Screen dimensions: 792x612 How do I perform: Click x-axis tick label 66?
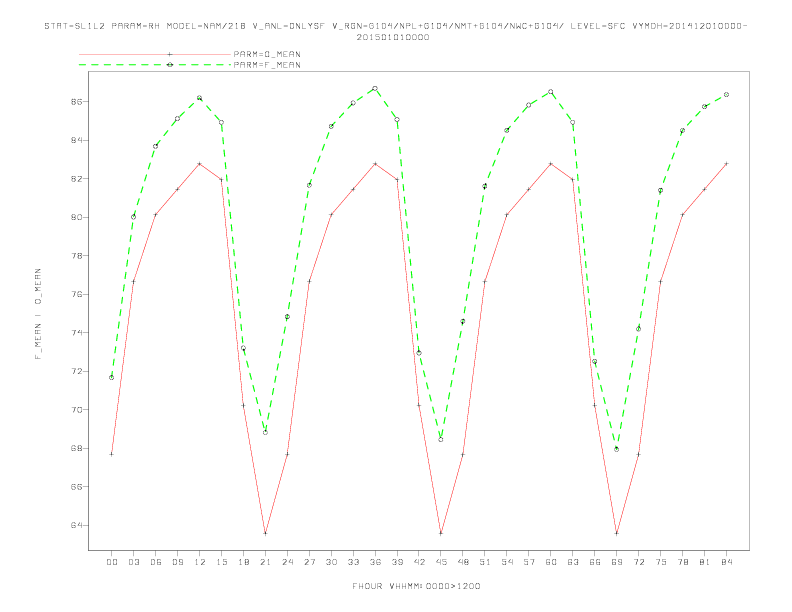tap(595, 562)
